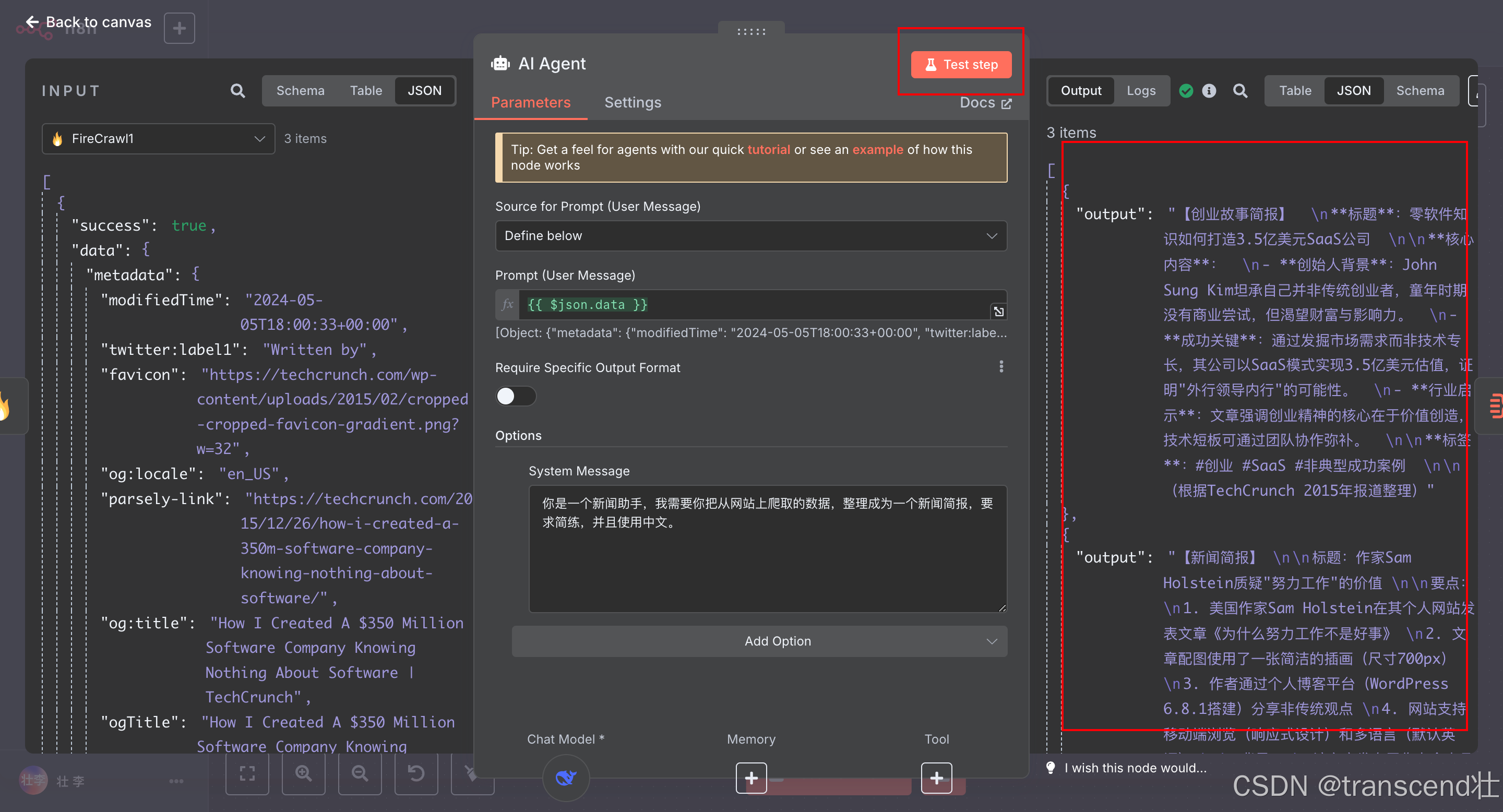Grab the drag handle above the AI Agent panel
Viewport: 1503px width, 812px height.
coord(751,31)
